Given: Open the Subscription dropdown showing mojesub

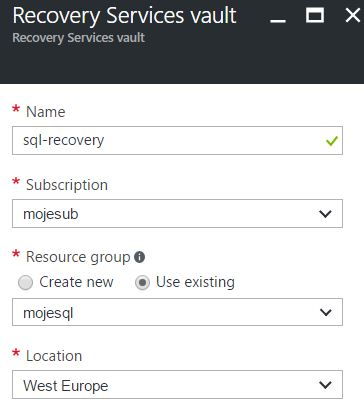Looking at the screenshot, I should coord(177,214).
